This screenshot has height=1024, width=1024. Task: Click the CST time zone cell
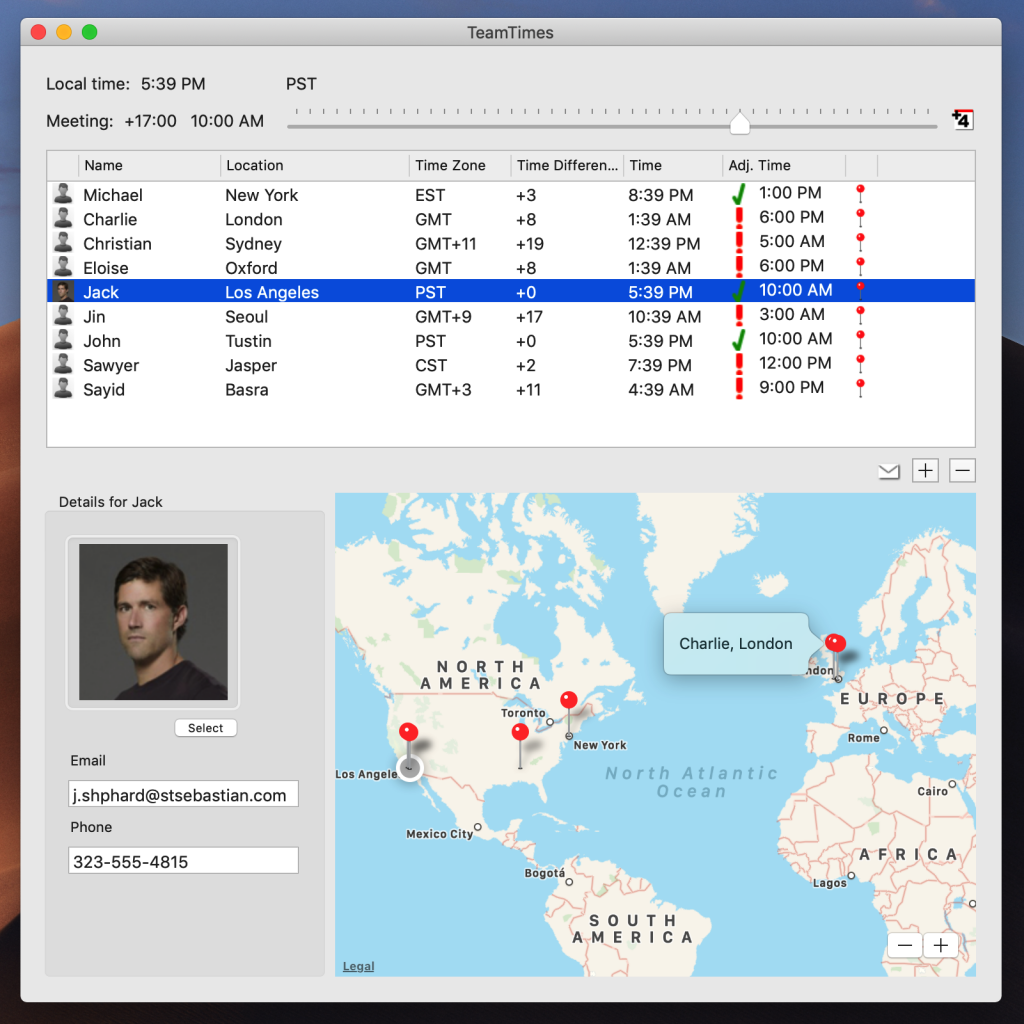coord(431,365)
